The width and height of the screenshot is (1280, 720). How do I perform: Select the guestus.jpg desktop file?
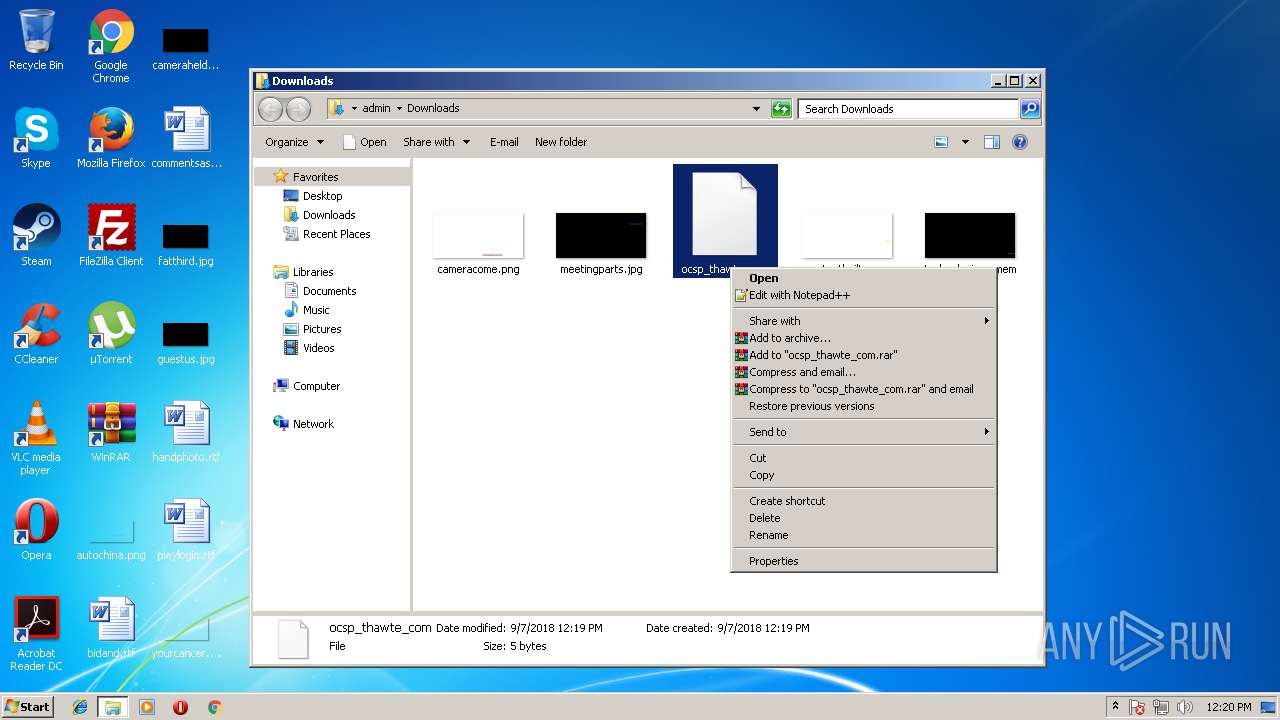[x=186, y=342]
